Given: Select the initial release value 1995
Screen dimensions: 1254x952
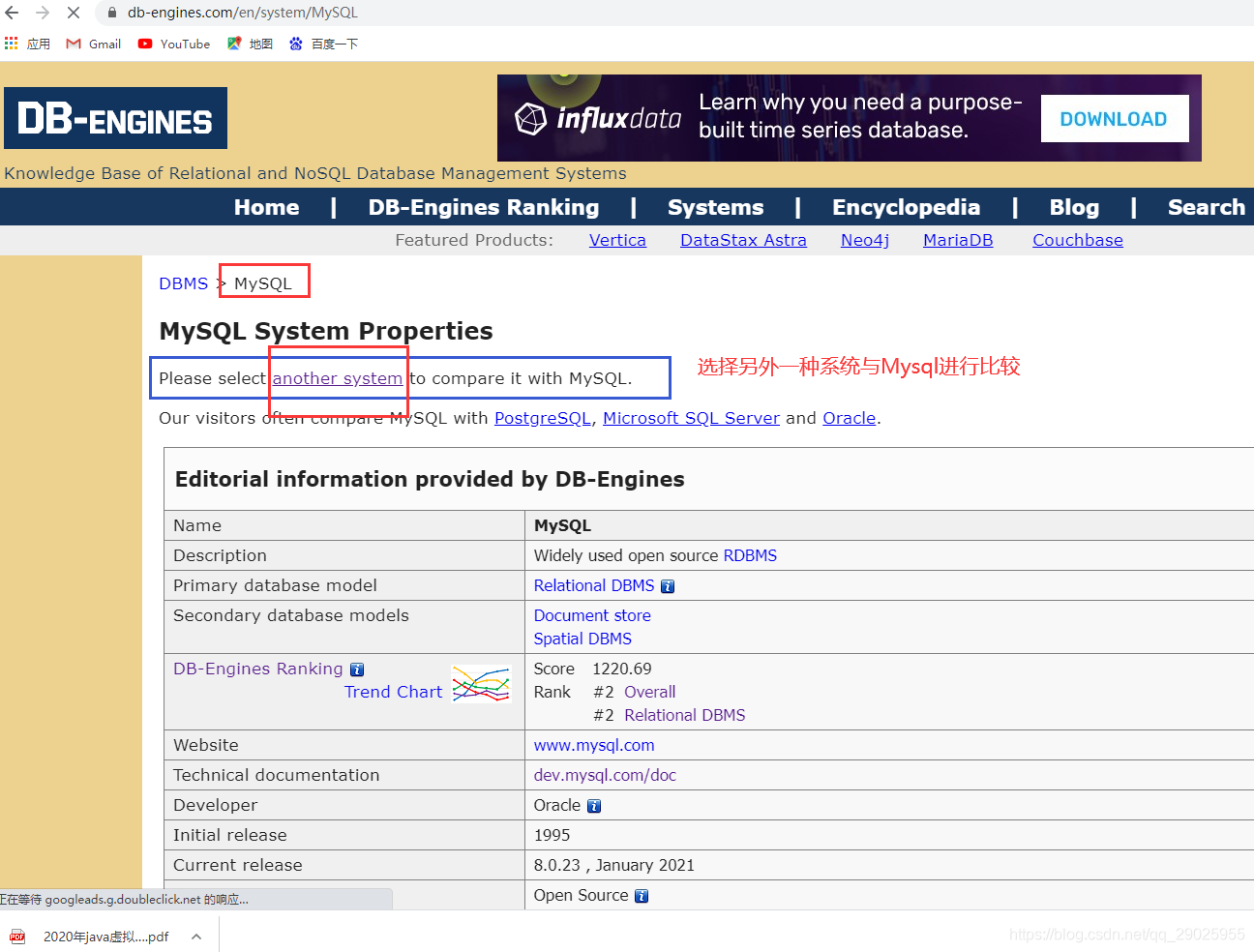Looking at the screenshot, I should point(552,835).
